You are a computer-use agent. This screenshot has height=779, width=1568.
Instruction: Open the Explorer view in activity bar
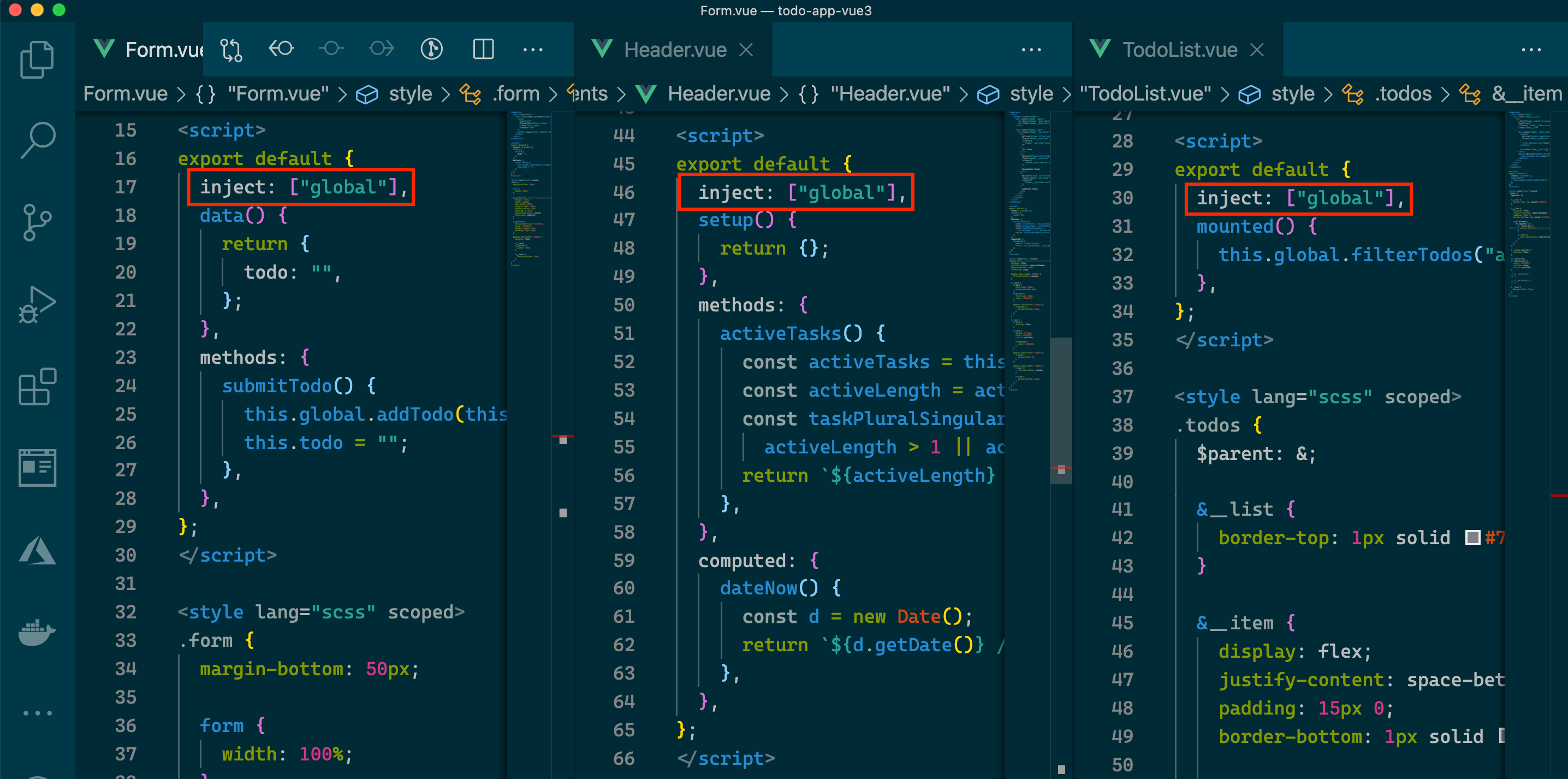(37, 59)
